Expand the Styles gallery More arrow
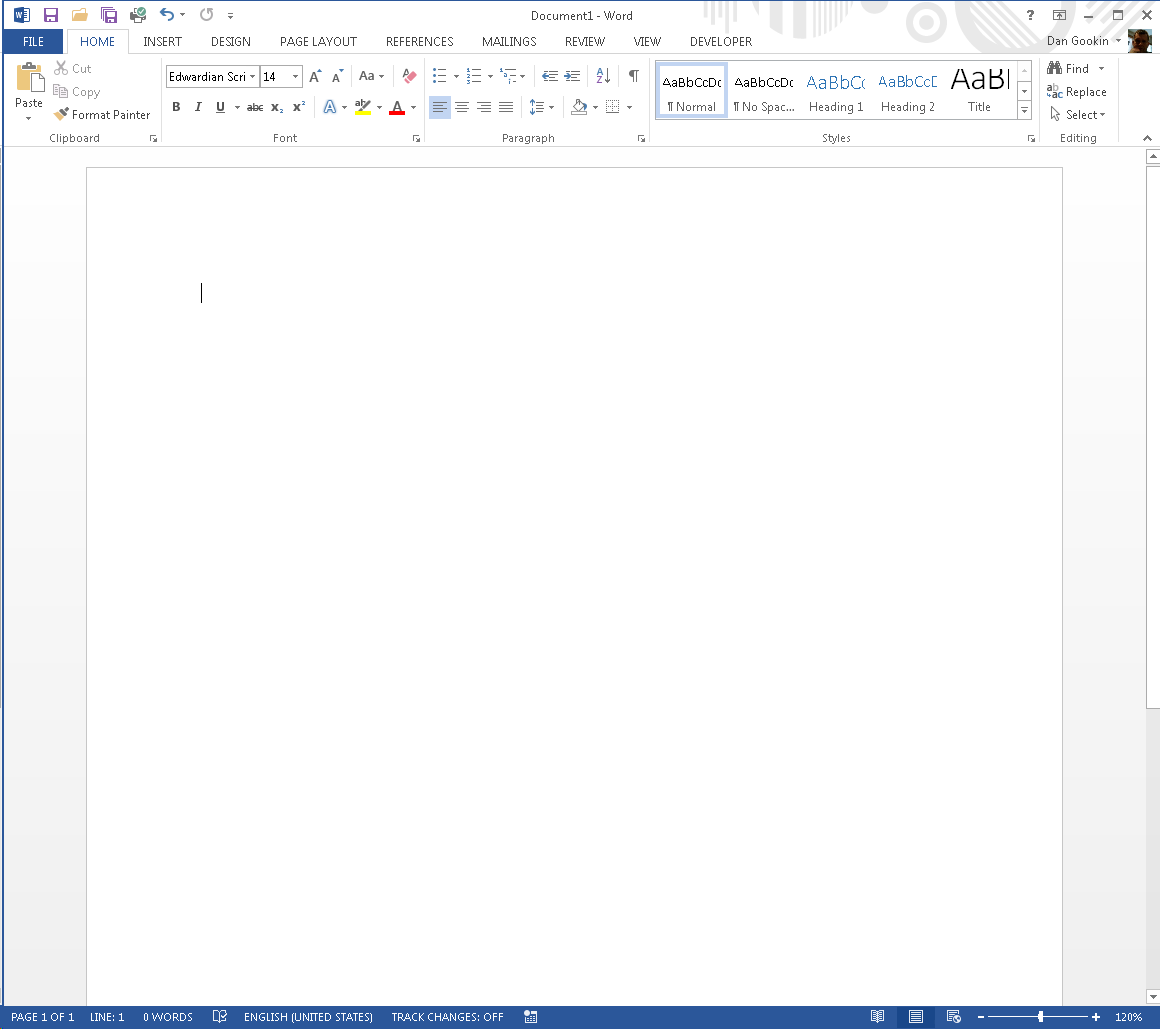 [1024, 111]
